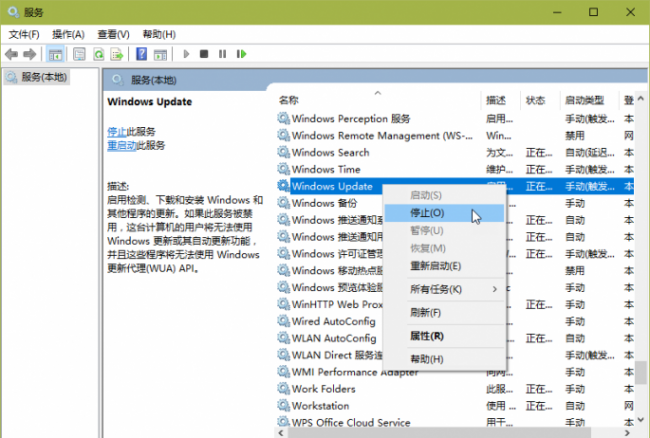Viewport: 650px width, 438px height.
Task: Select the Windows Remote Management row
Action: pos(455,136)
